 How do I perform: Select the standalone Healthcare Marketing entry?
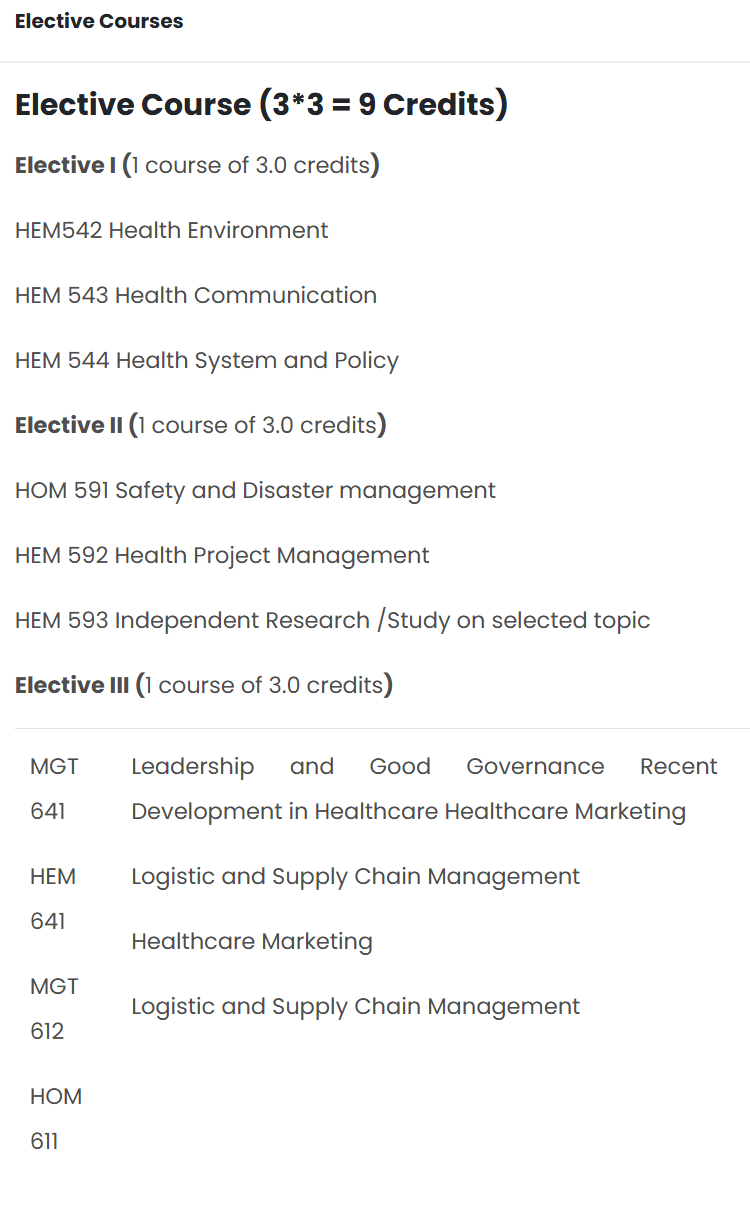(x=252, y=942)
